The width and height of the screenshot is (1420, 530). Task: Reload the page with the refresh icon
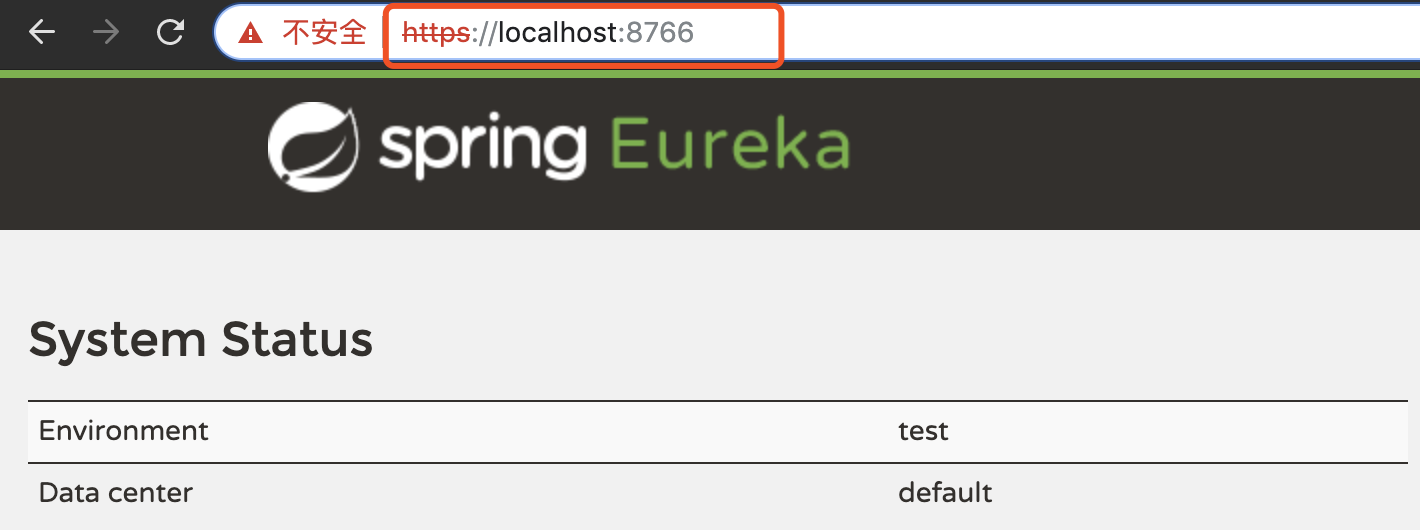coord(171,33)
